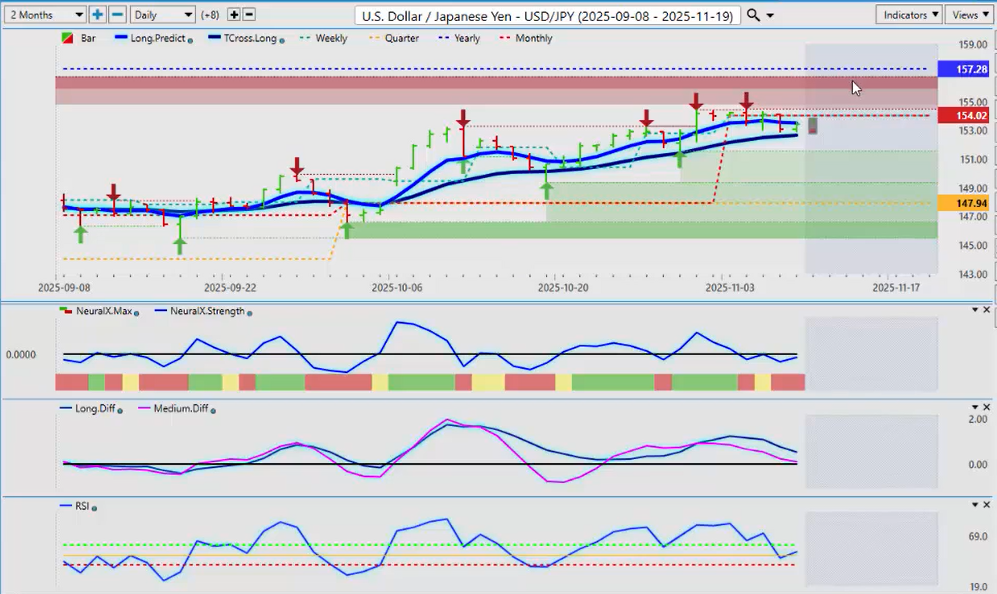Click the Monthly legend label

pyautogui.click(x=533, y=38)
